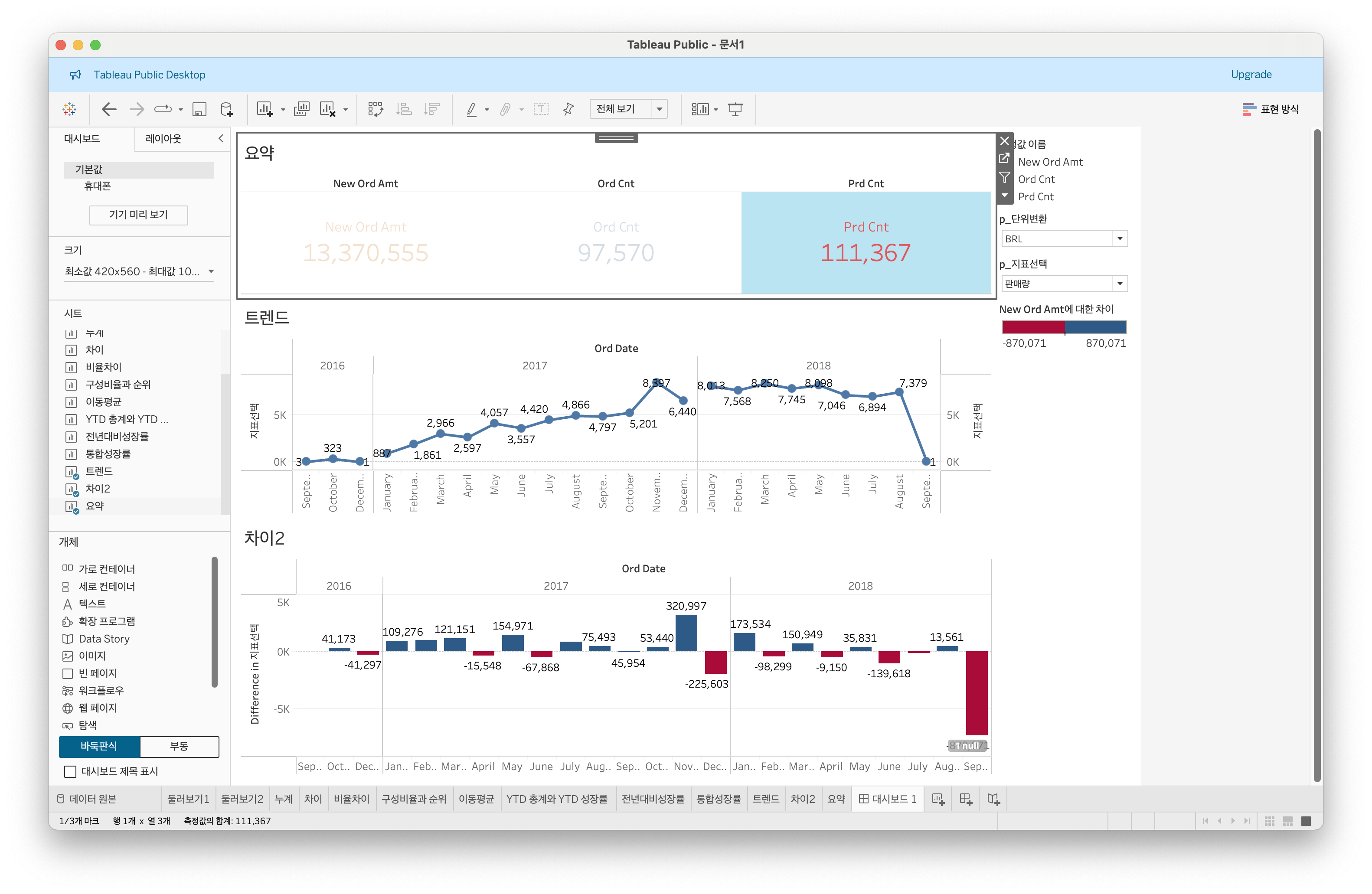The image size is (1372, 894).
Task: Select 바둑판식 tiled layout mode
Action: (99, 746)
